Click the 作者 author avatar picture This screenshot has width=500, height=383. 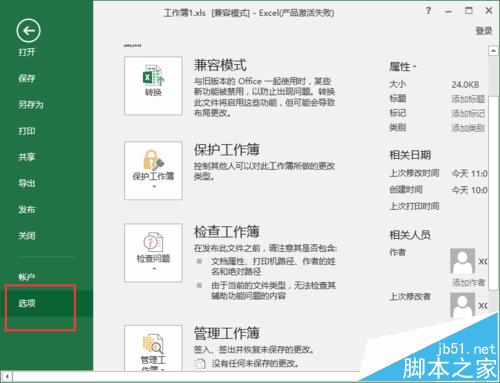462,261
